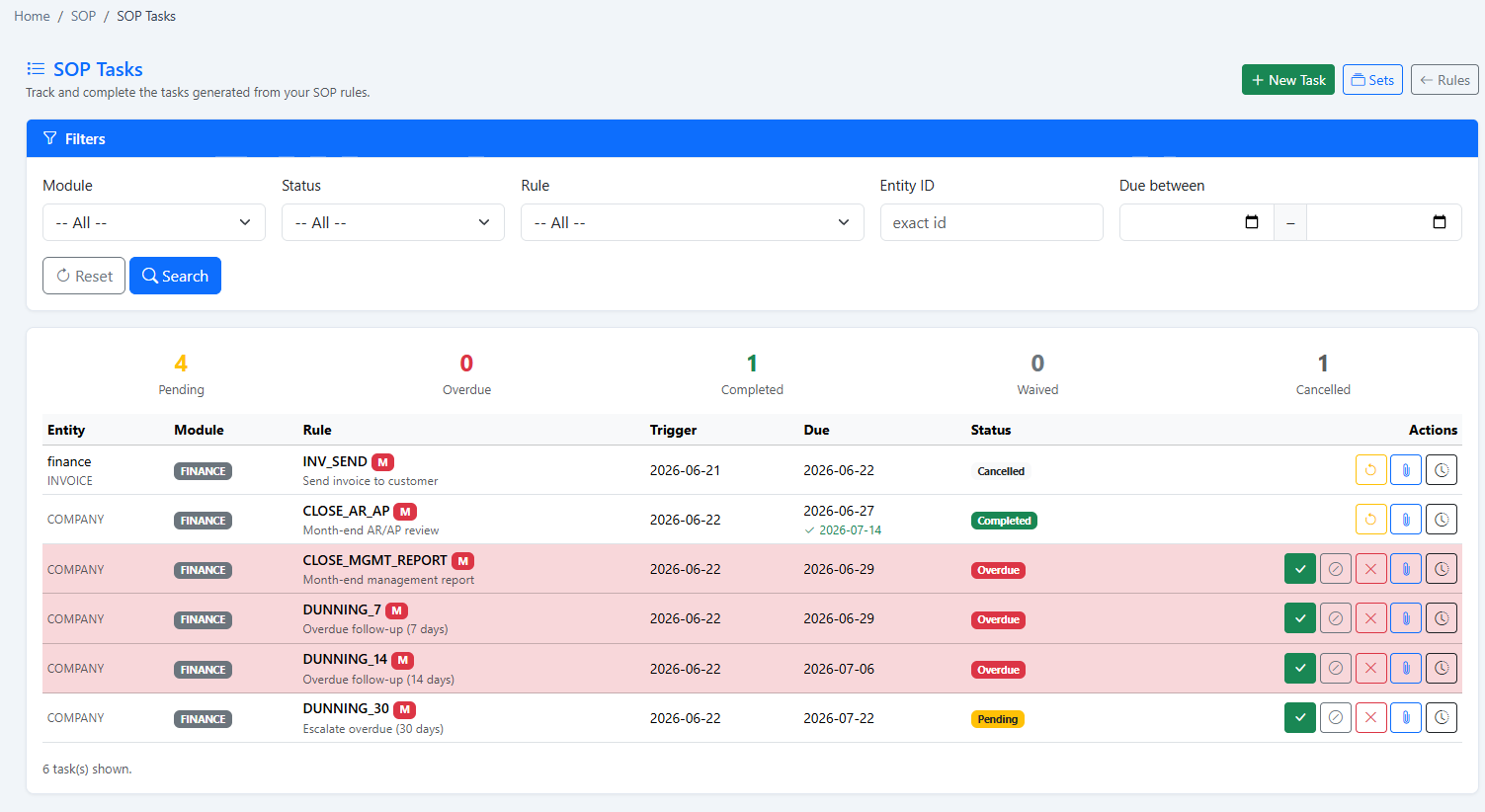
Task: Reopen the cancelled INV_SEND task
Action: [x=1370, y=470]
